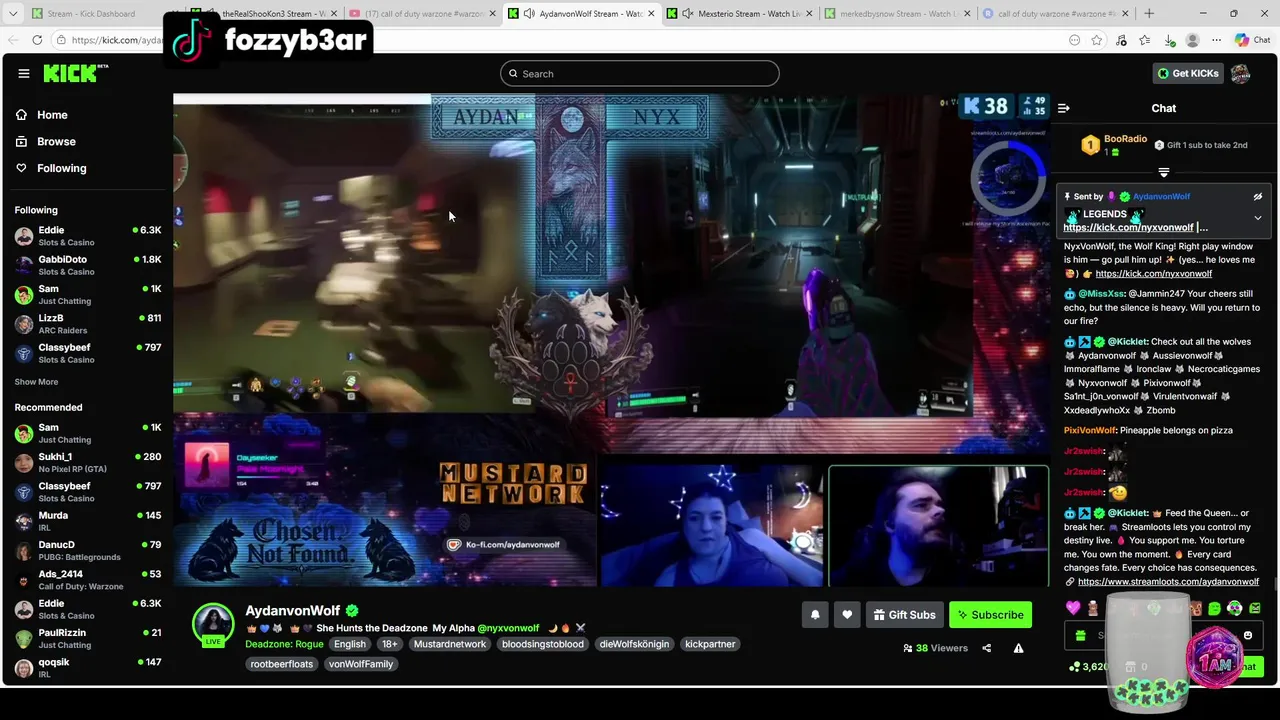
Task: Open the chat emoji picker smiley
Action: click(x=1248, y=635)
